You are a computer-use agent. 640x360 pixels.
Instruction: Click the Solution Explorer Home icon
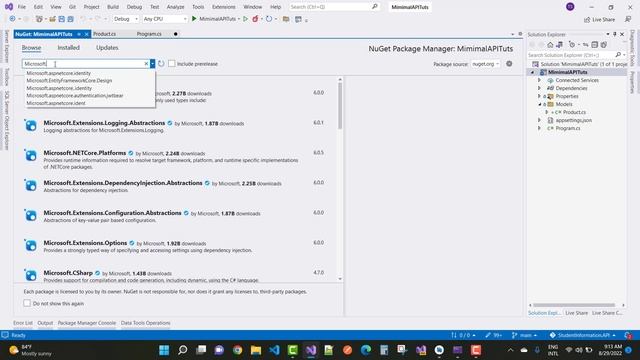pos(550,44)
